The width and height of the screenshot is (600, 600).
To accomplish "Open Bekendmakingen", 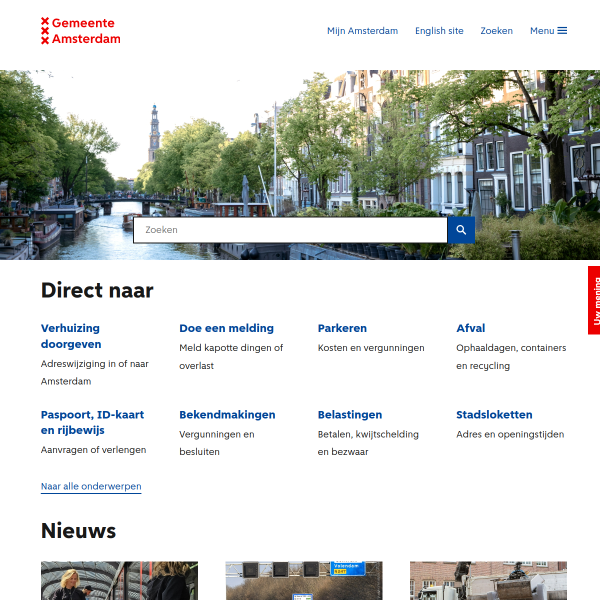I will (x=227, y=415).
